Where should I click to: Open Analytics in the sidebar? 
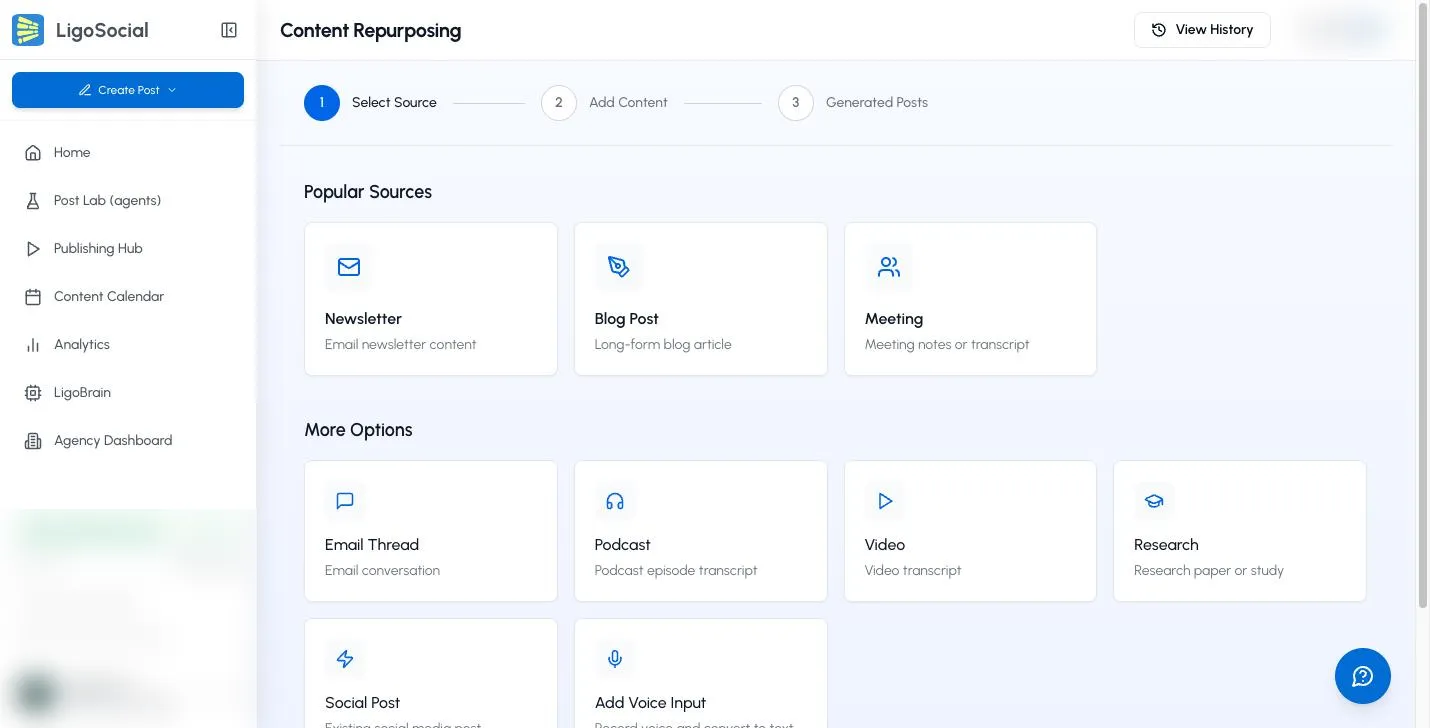click(128, 345)
